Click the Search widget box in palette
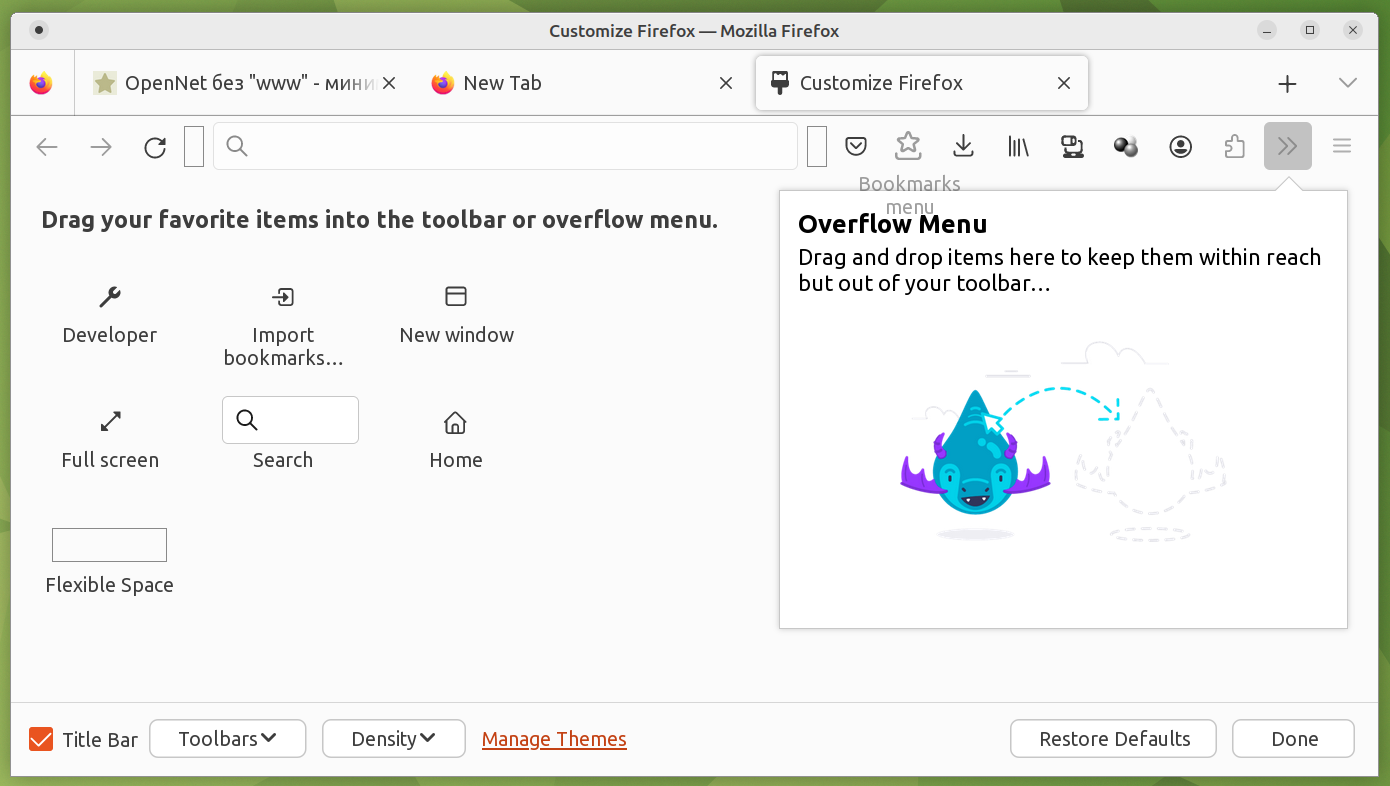The height and width of the screenshot is (786, 1390). (x=290, y=420)
